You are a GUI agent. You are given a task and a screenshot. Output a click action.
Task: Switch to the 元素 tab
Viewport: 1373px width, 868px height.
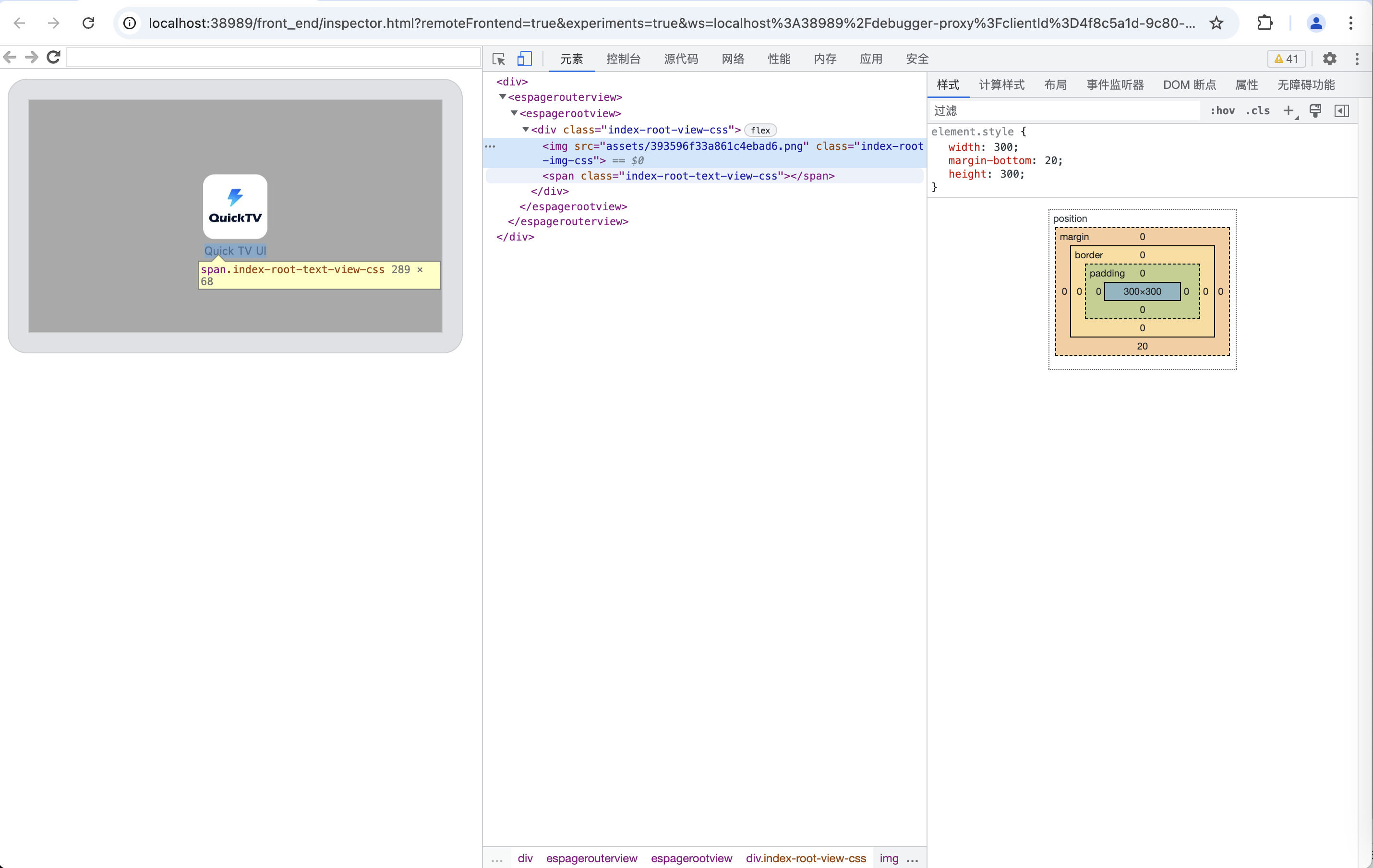(571, 59)
